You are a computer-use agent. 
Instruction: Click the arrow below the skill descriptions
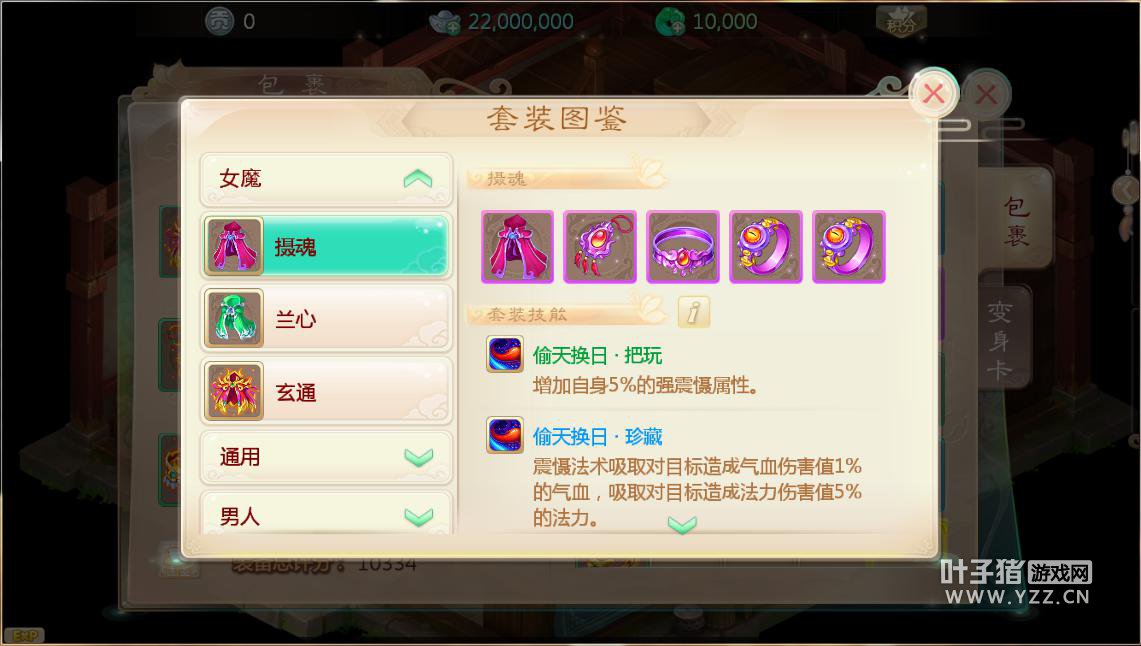tap(683, 525)
